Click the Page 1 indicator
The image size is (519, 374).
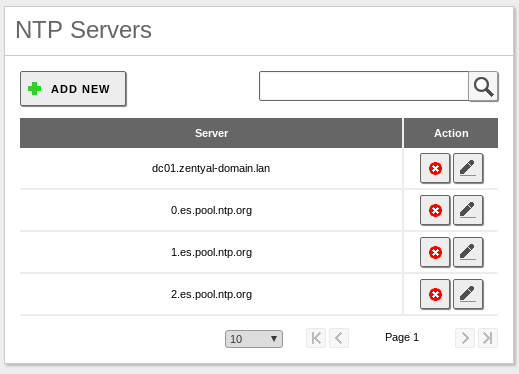402,337
